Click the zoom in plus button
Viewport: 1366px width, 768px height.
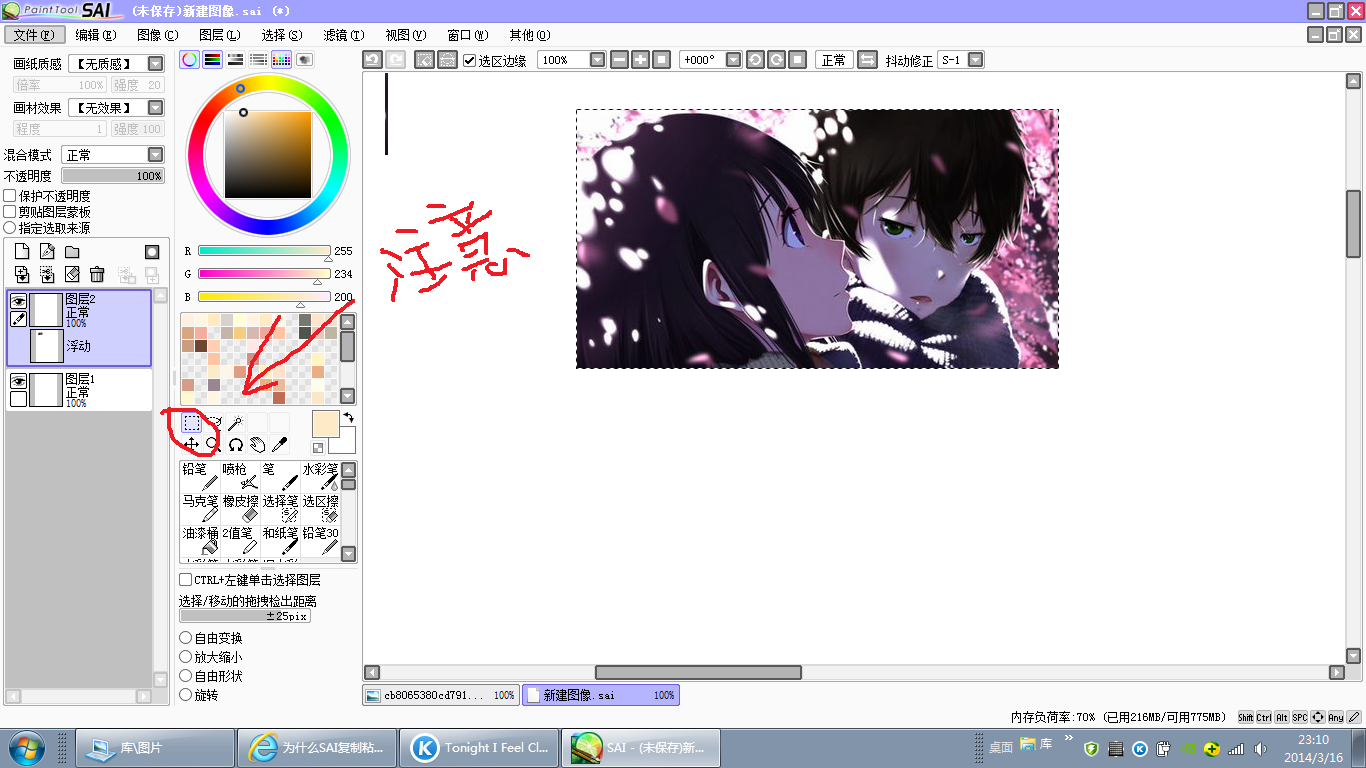pos(640,60)
